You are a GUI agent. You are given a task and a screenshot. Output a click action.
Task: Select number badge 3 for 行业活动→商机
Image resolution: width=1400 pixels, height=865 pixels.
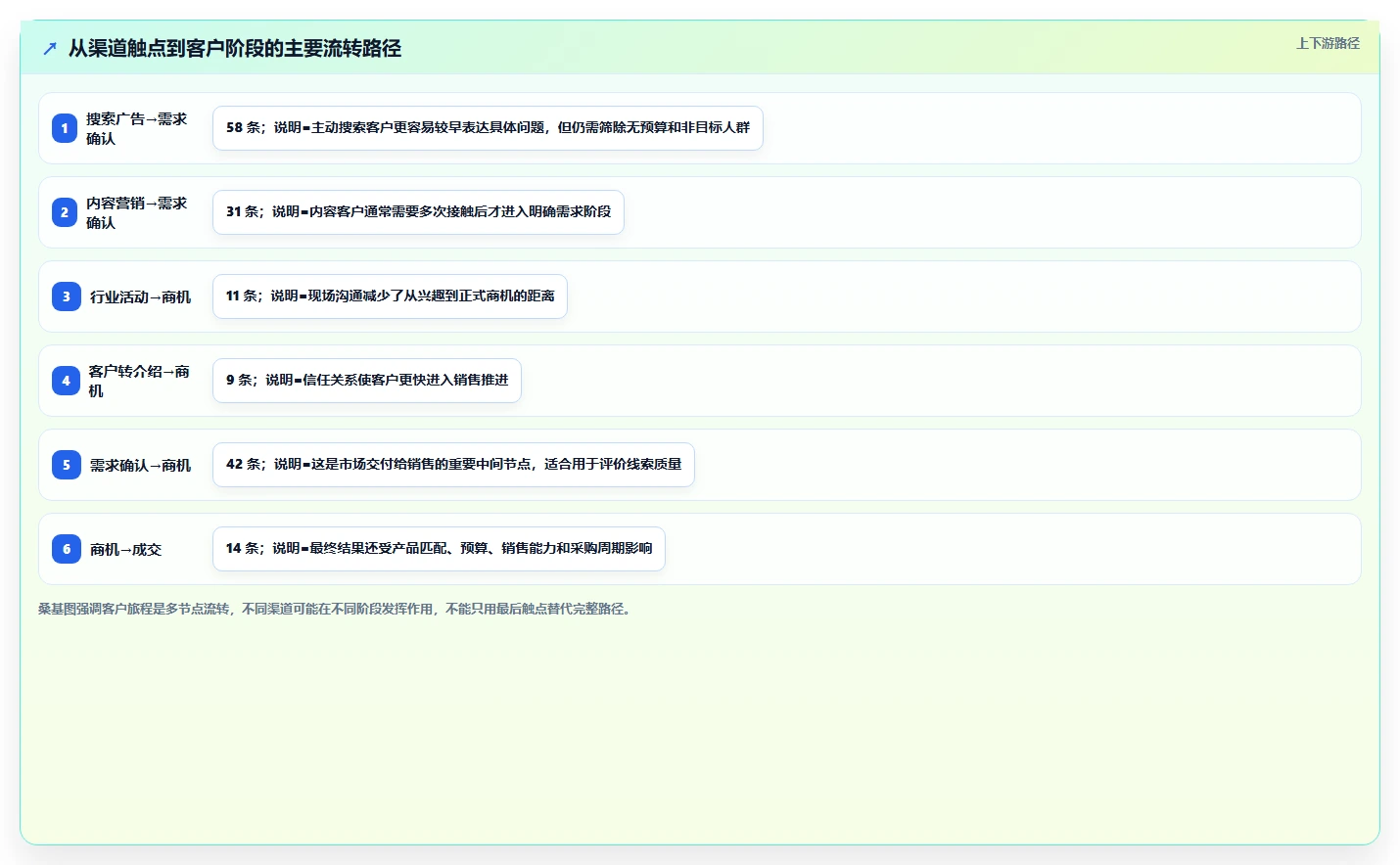tap(67, 296)
